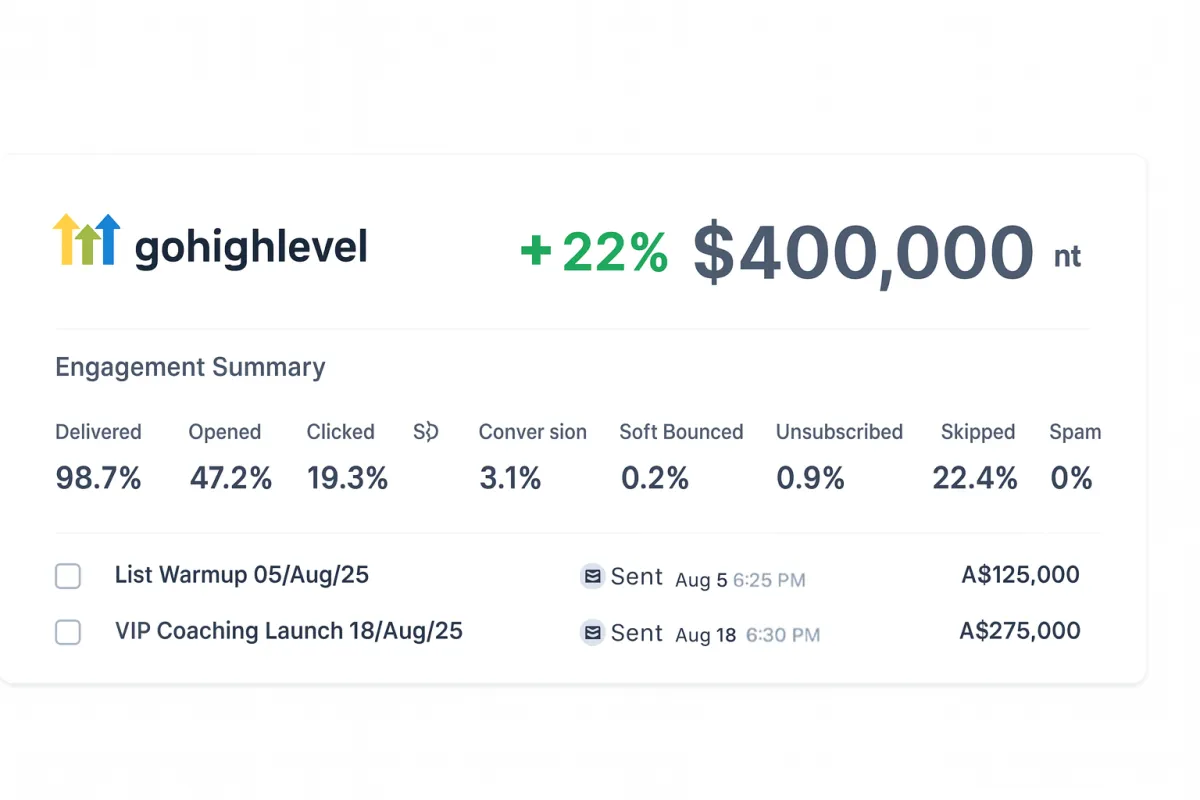Select the Skipped 22.4% metric

975,478
